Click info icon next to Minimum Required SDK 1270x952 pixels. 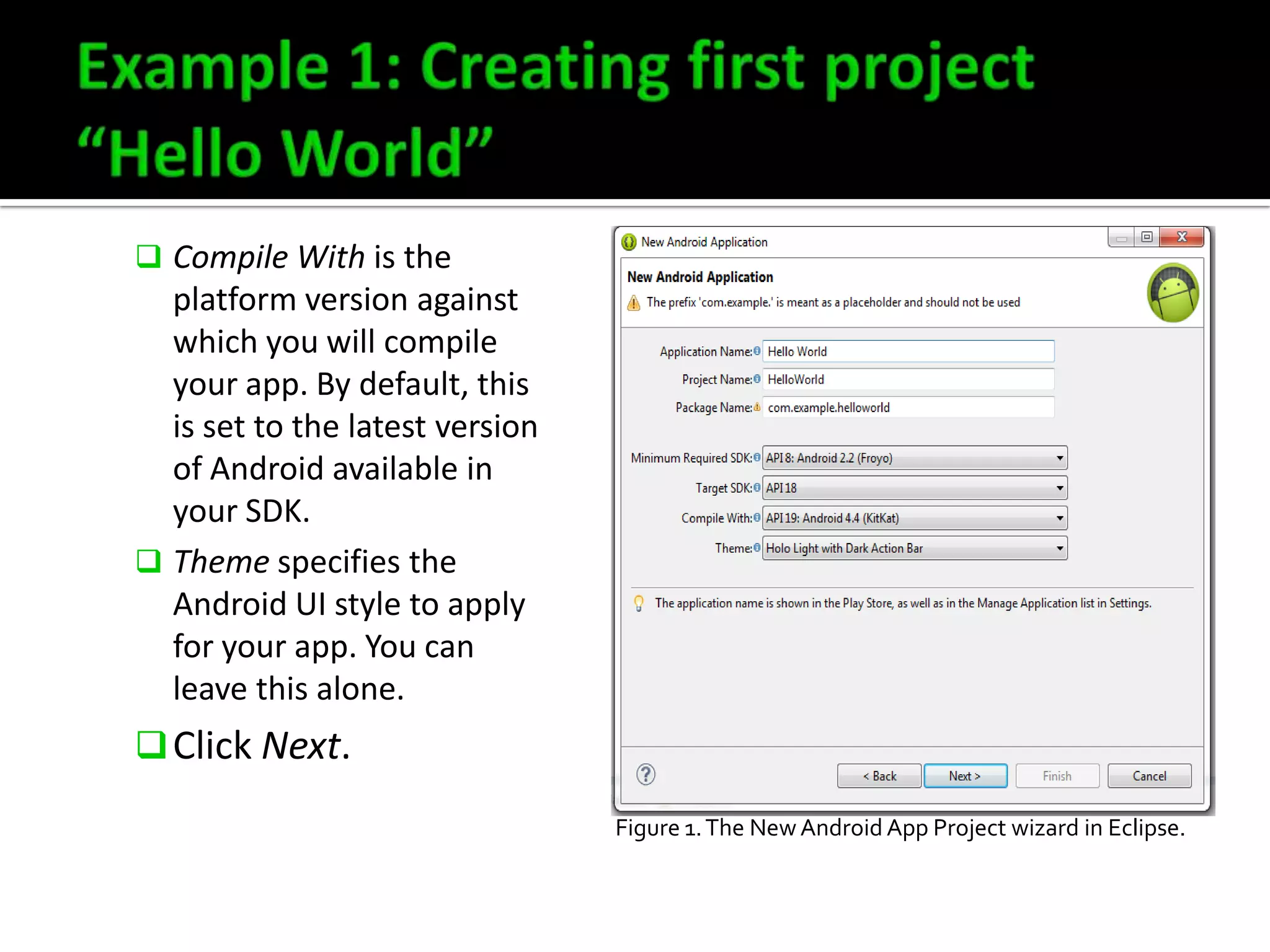[x=757, y=457]
